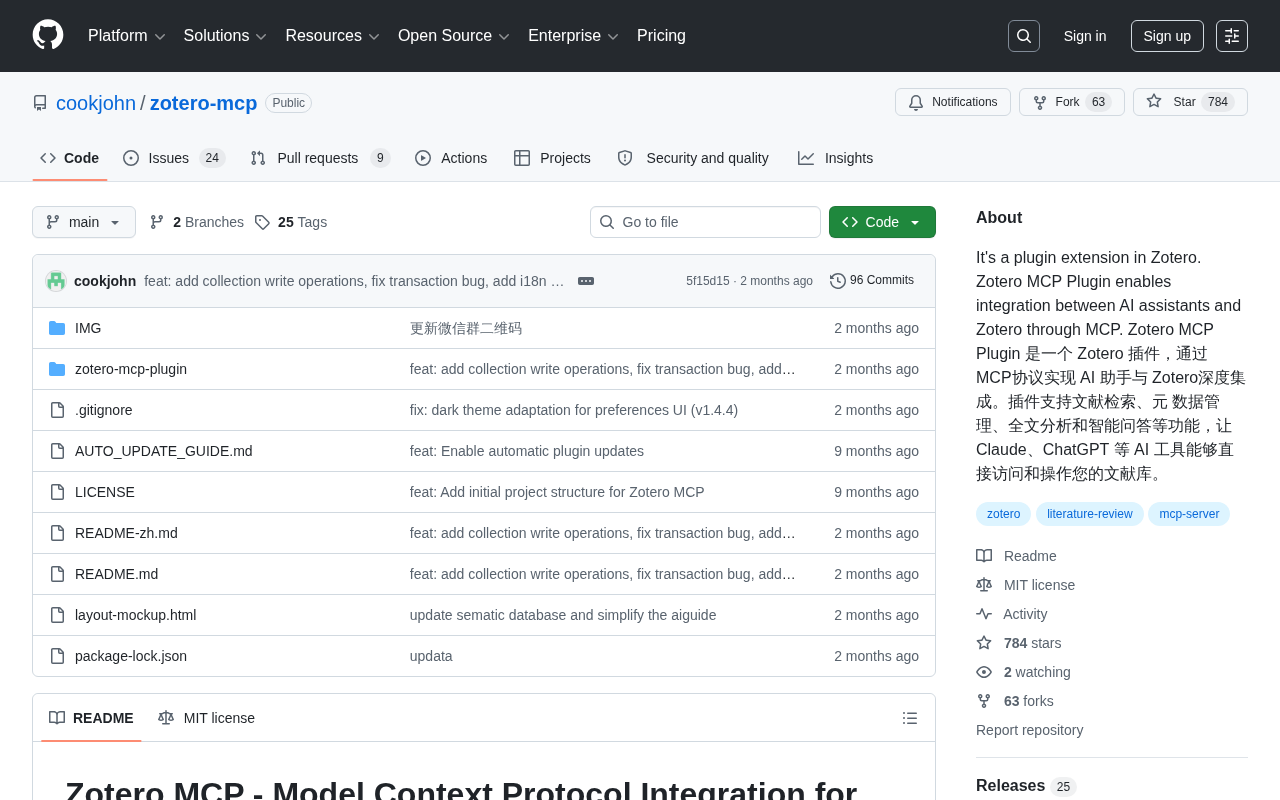Open commit 'feat: Enable automatic plugin updates'

pos(527,451)
